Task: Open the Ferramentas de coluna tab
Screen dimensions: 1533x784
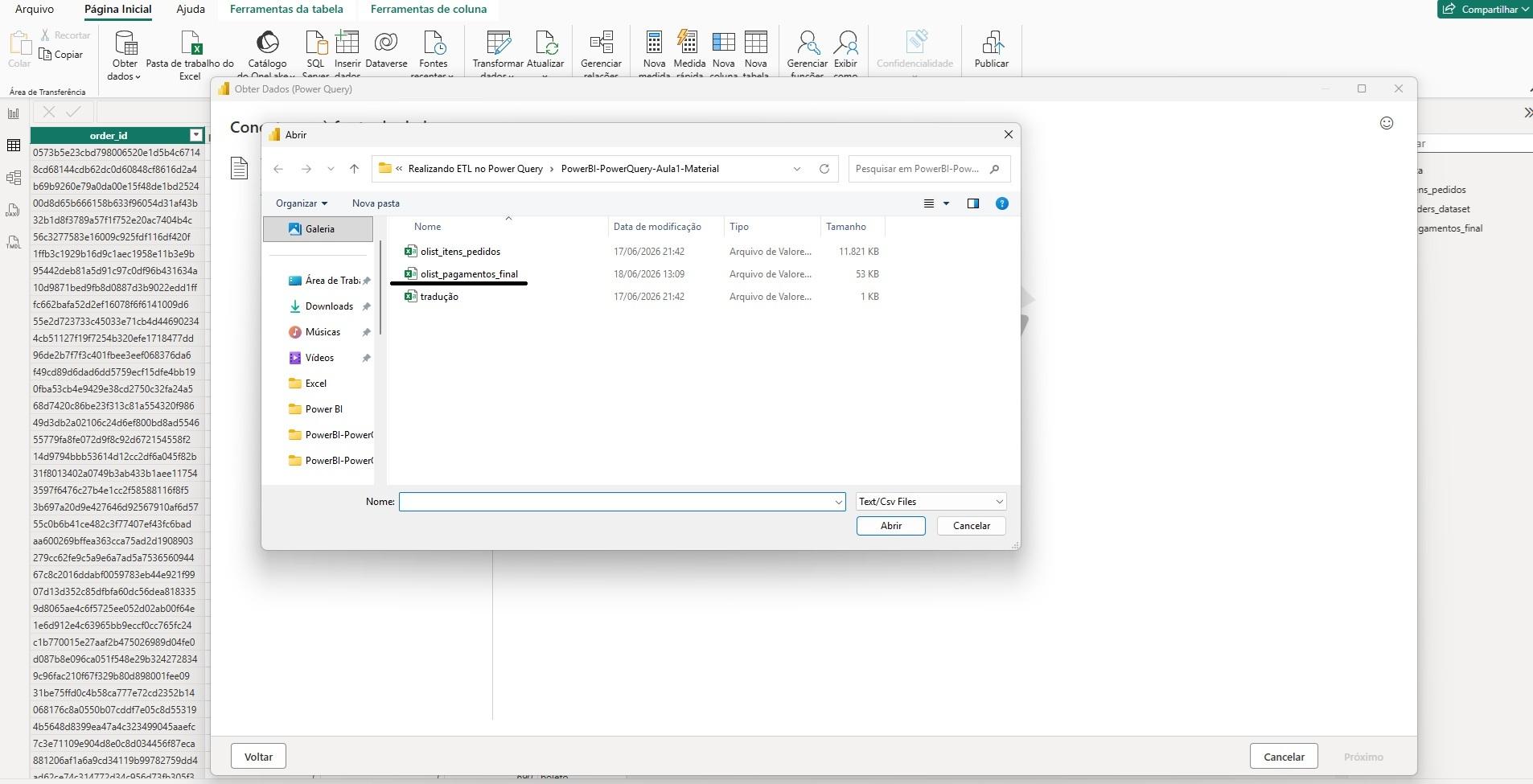Action: coord(429,9)
